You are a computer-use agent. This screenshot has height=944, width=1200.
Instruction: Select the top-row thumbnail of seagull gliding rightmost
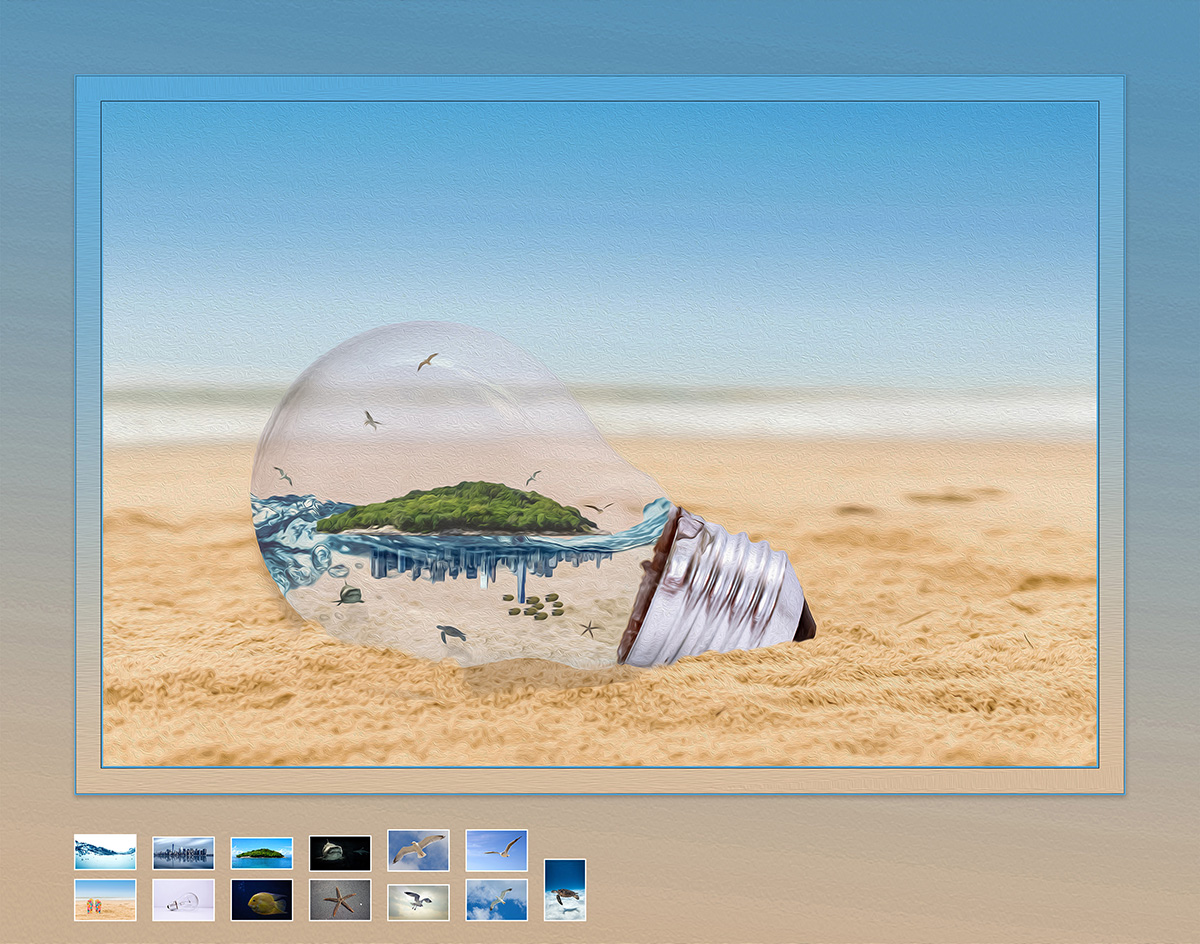[x=496, y=850]
